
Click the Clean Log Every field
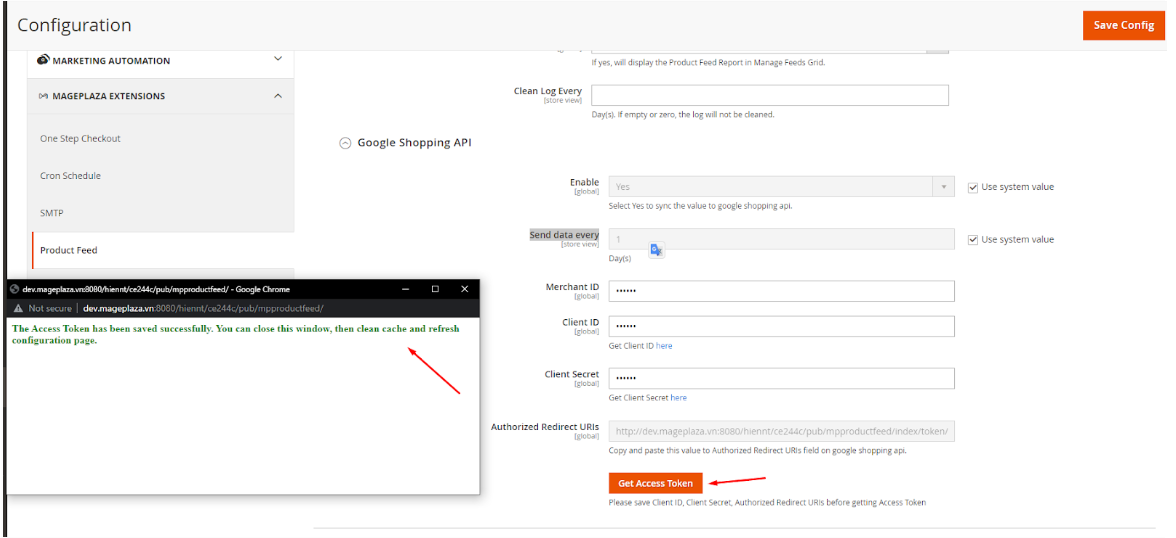[769, 95]
